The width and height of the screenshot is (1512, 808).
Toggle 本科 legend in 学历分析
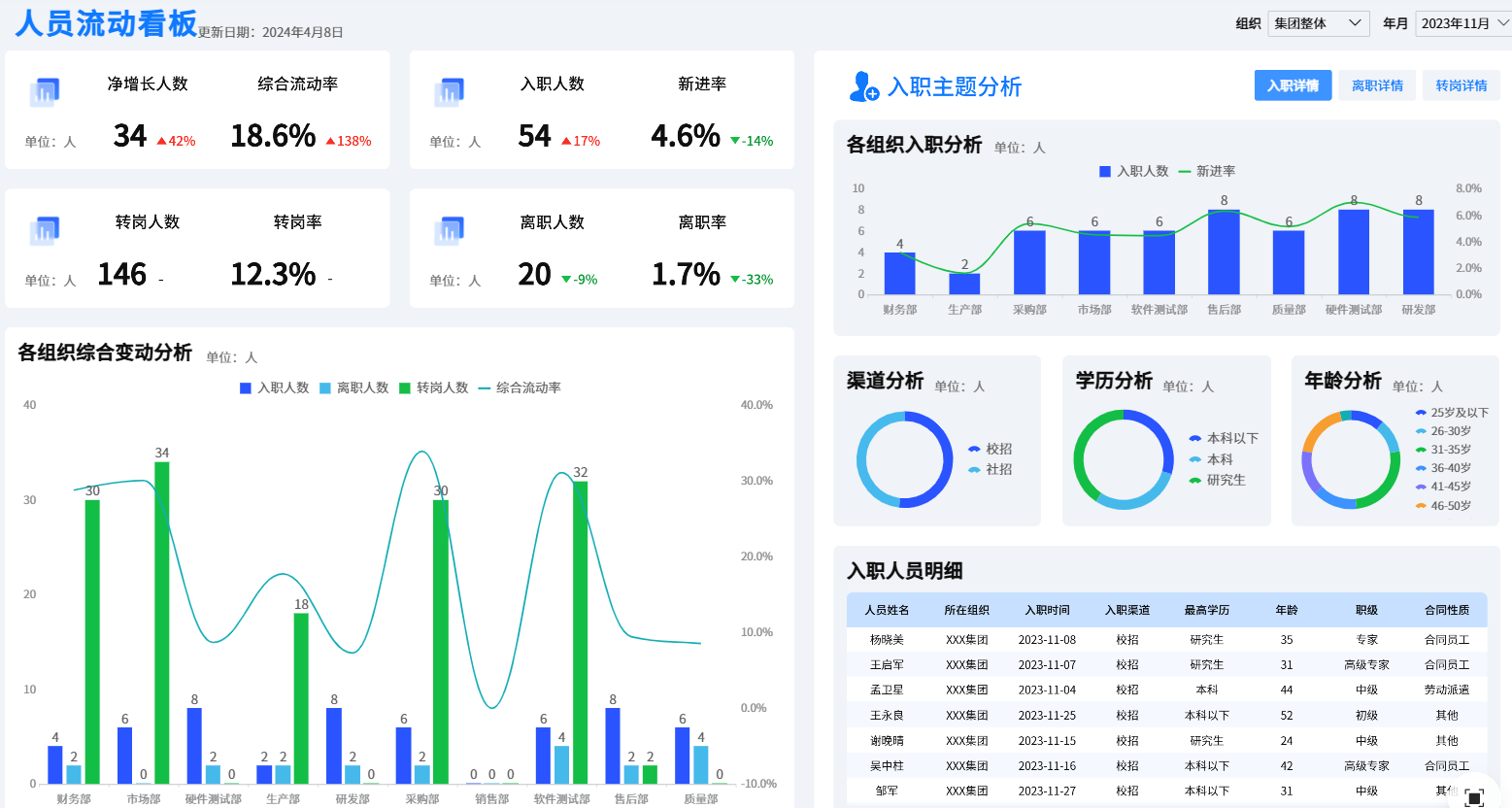(x=1211, y=459)
